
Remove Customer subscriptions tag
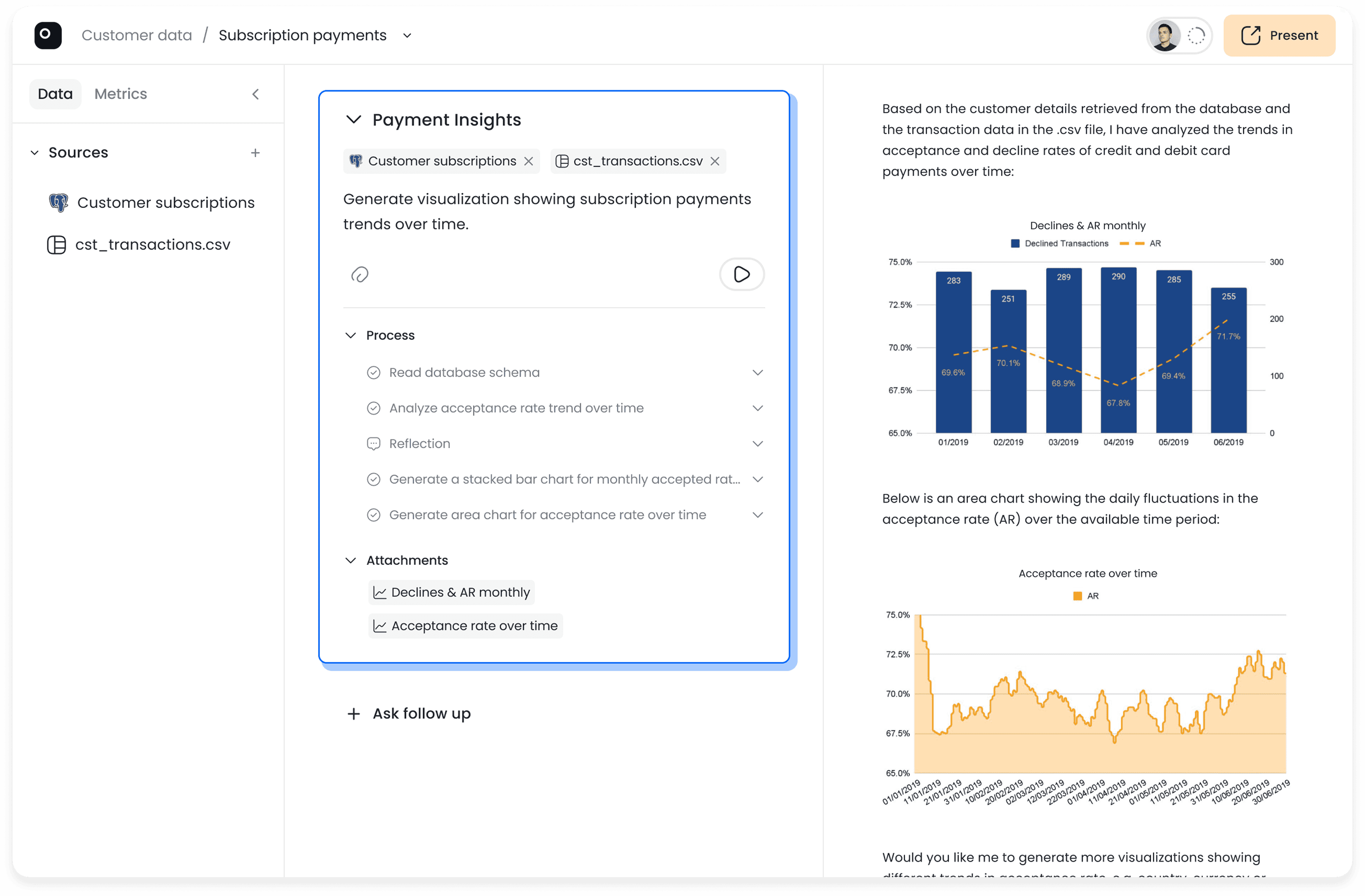528,161
